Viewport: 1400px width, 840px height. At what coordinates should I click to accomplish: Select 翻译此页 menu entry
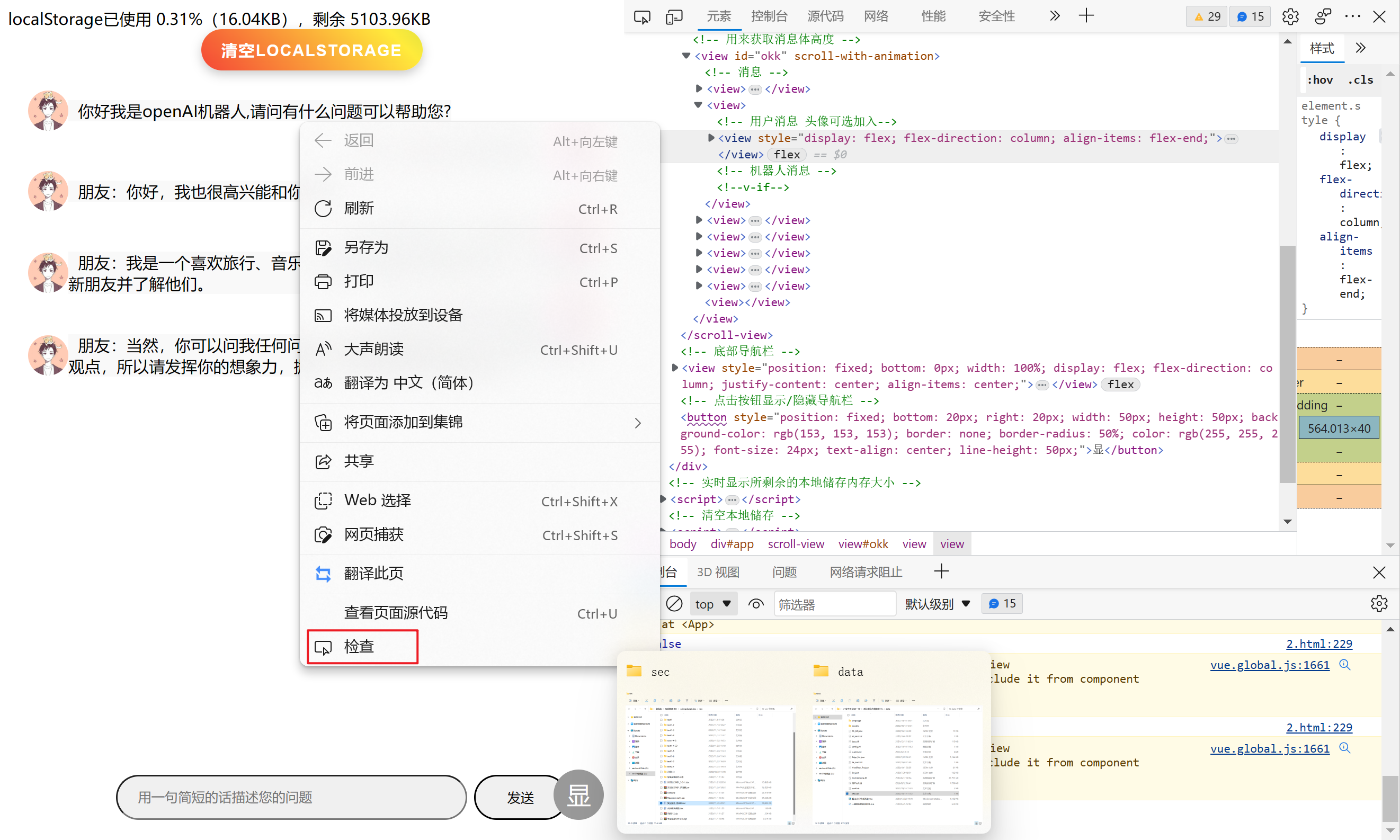479,574
